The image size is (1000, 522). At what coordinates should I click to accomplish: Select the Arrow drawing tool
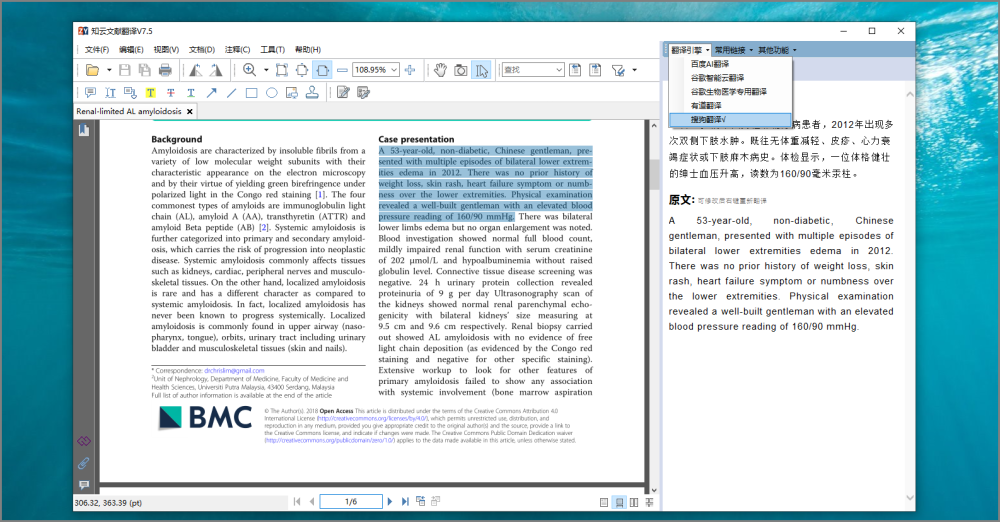click(x=211, y=93)
